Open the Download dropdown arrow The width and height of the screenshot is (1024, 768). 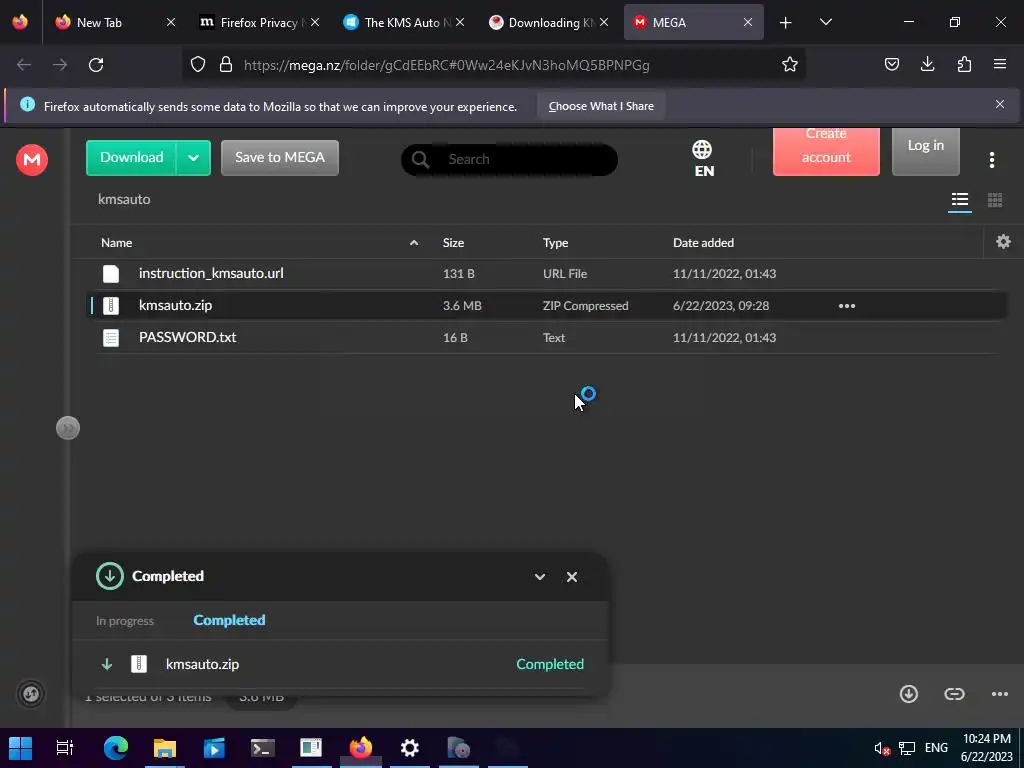point(193,158)
